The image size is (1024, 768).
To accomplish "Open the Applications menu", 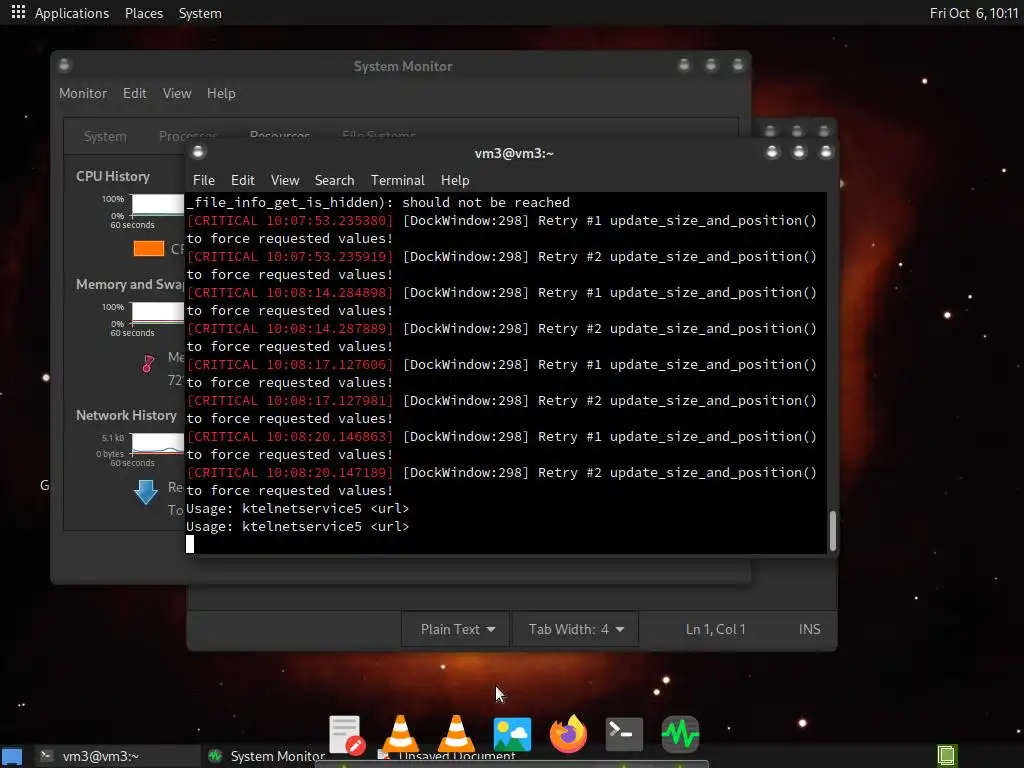I will [x=72, y=13].
